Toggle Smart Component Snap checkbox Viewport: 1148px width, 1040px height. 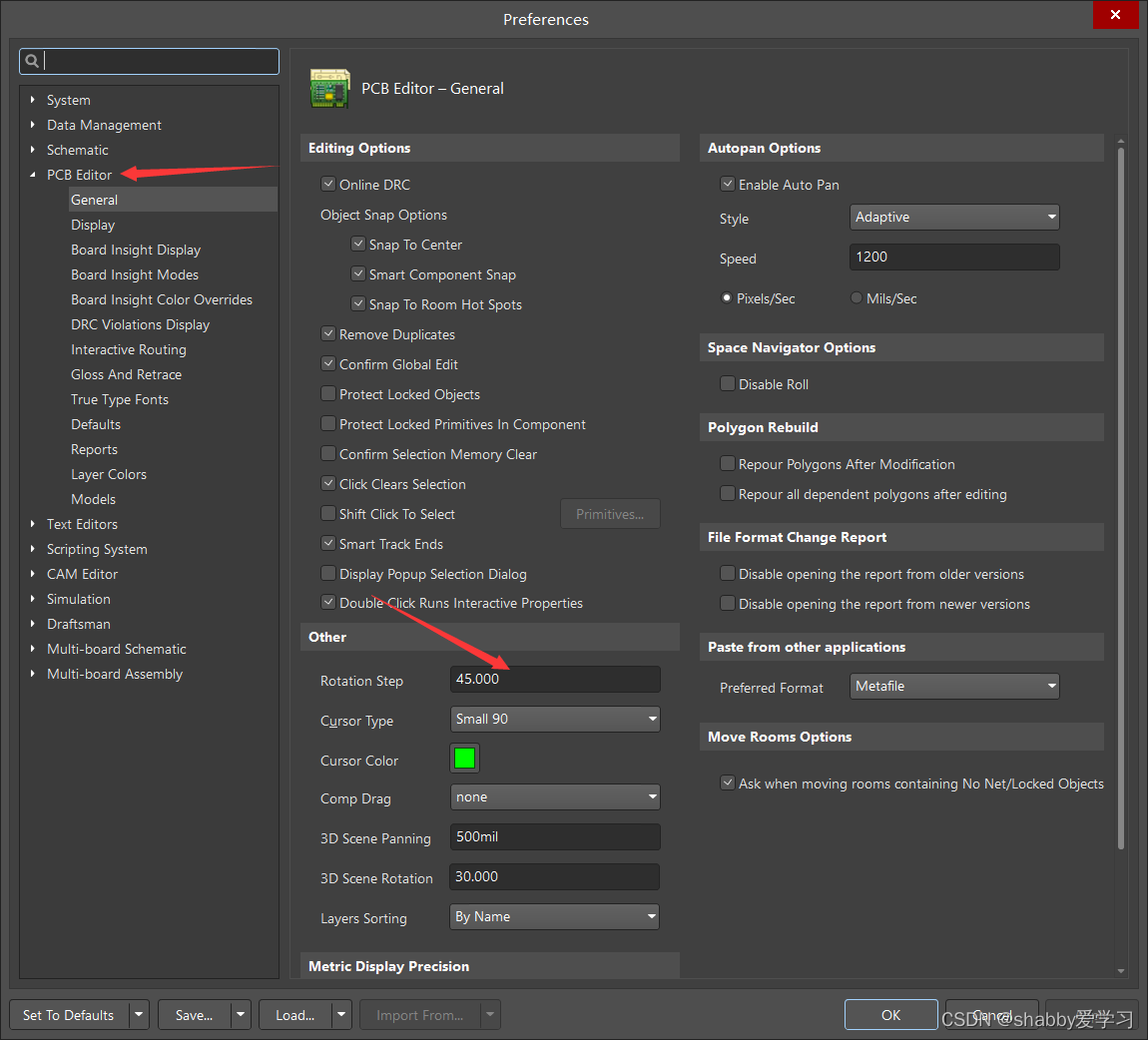[358, 273]
